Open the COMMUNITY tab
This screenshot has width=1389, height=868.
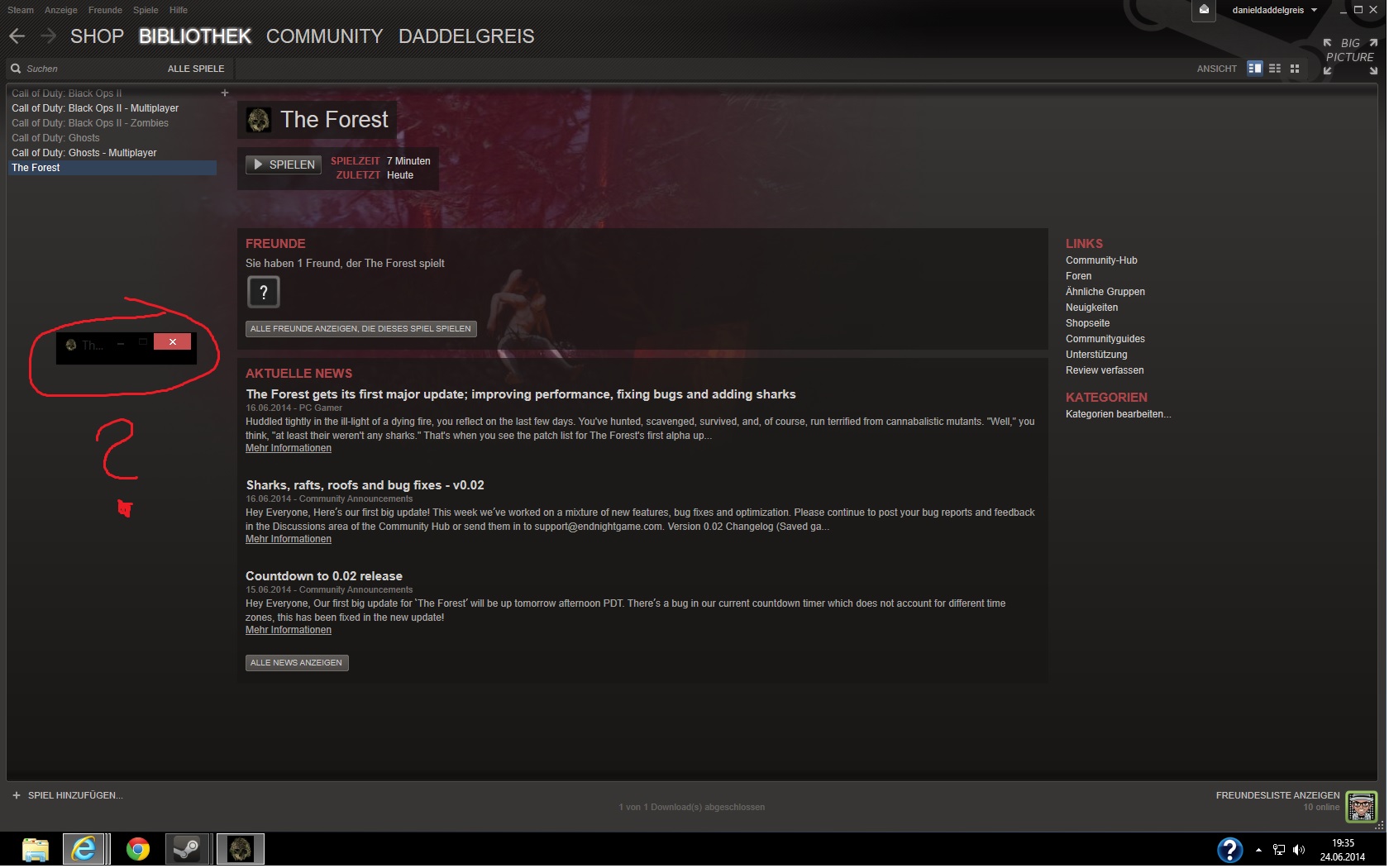(324, 36)
